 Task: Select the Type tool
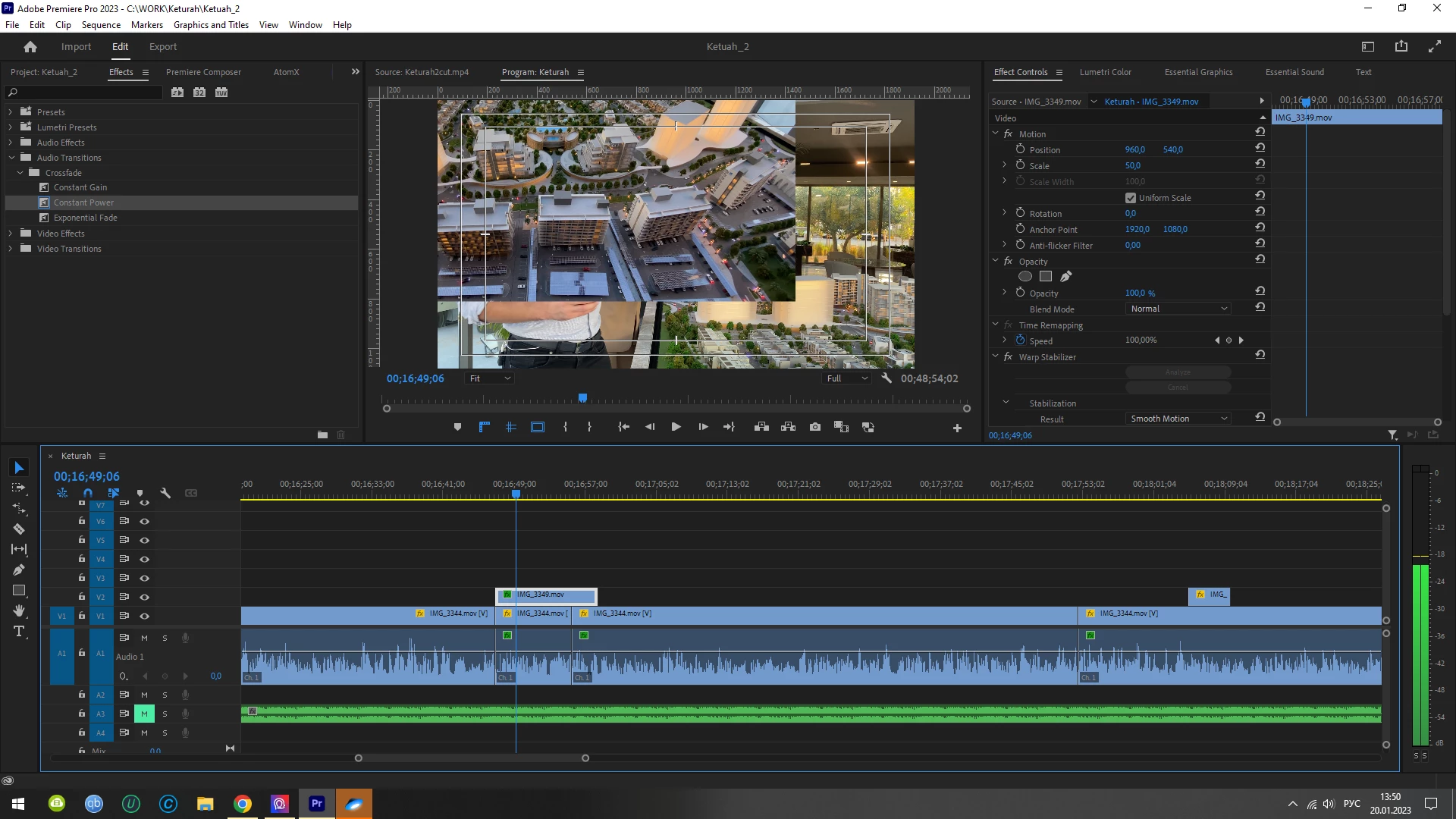click(x=19, y=632)
